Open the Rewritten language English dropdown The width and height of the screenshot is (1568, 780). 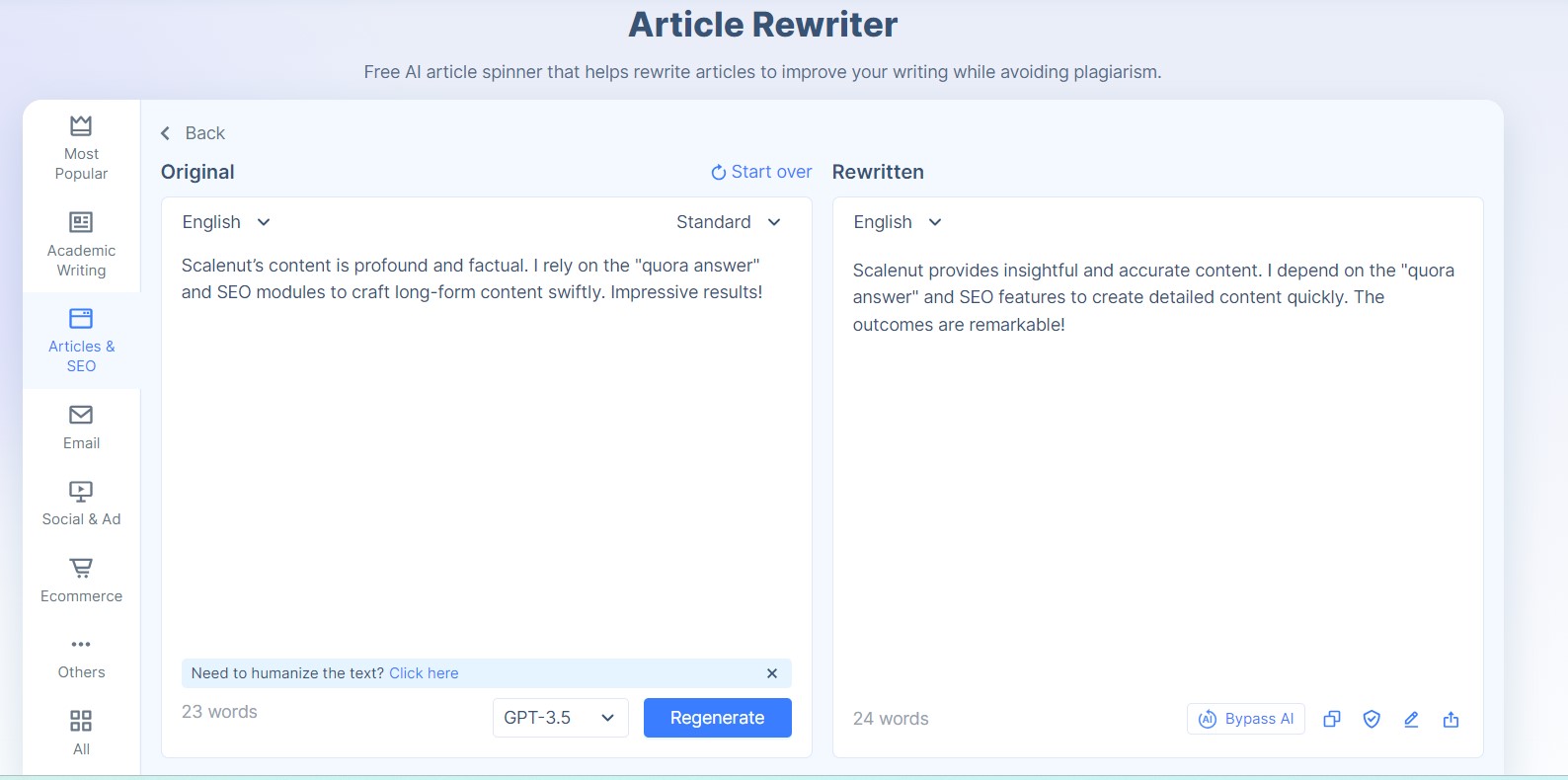898,222
